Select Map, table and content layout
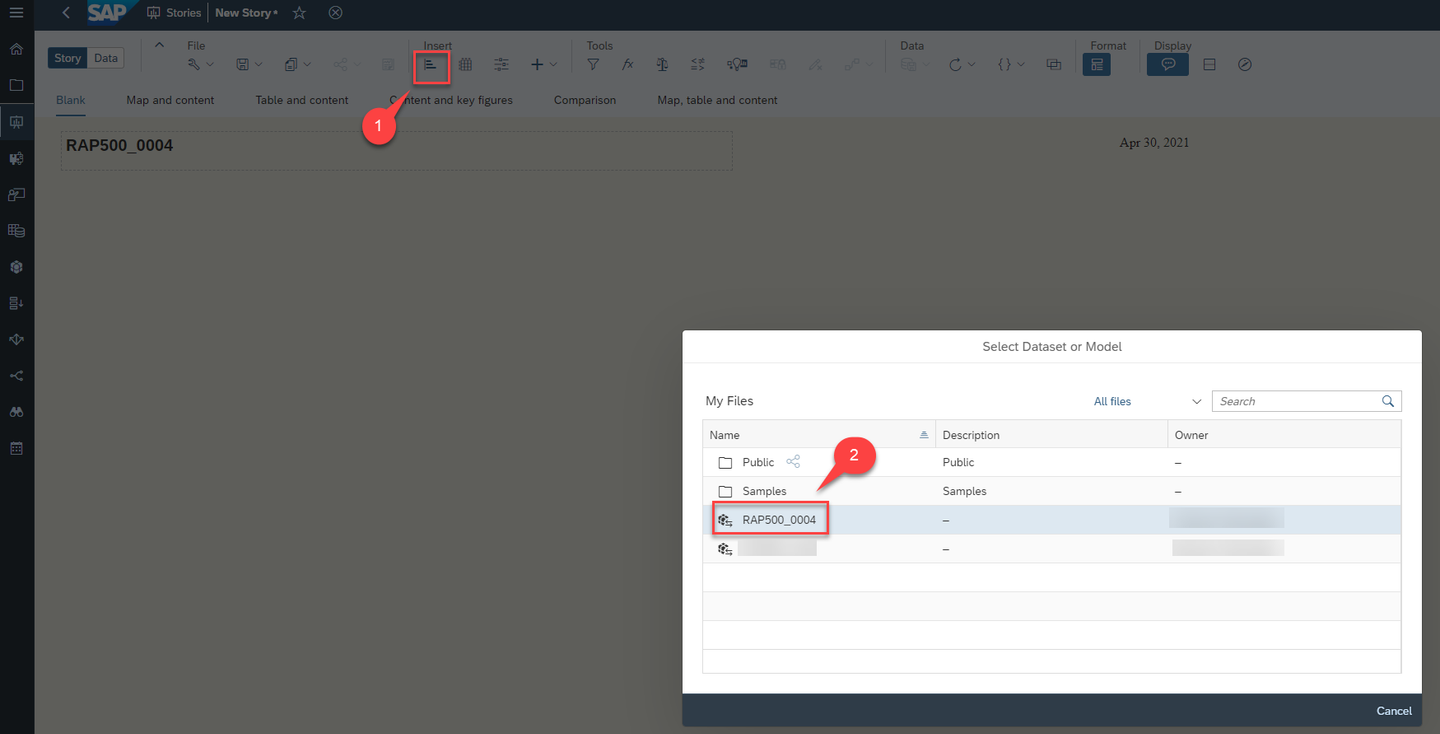Viewport: 1440px width, 734px height. 717,100
